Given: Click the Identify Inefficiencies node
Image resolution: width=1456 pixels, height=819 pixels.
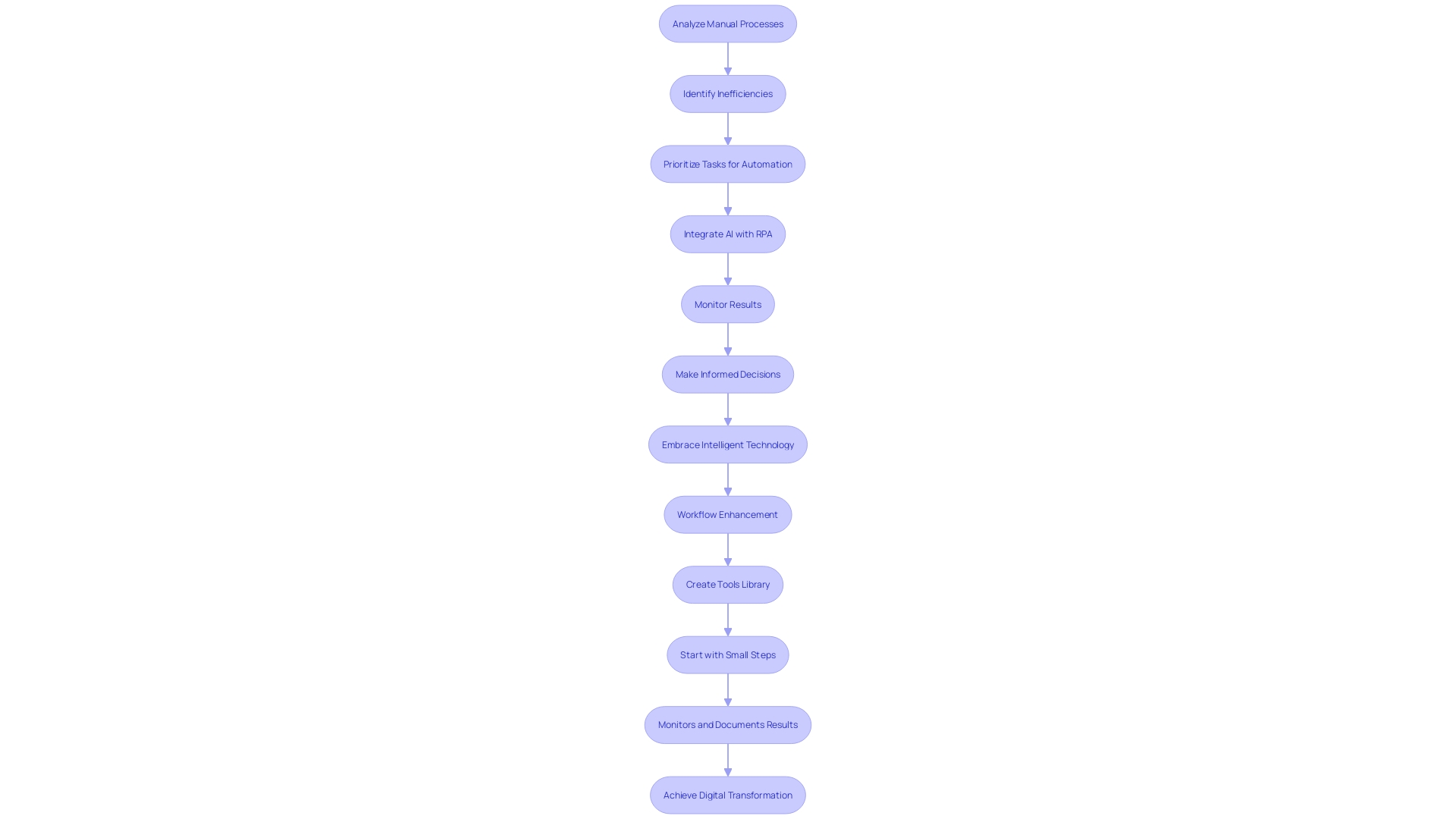Looking at the screenshot, I should (x=727, y=93).
